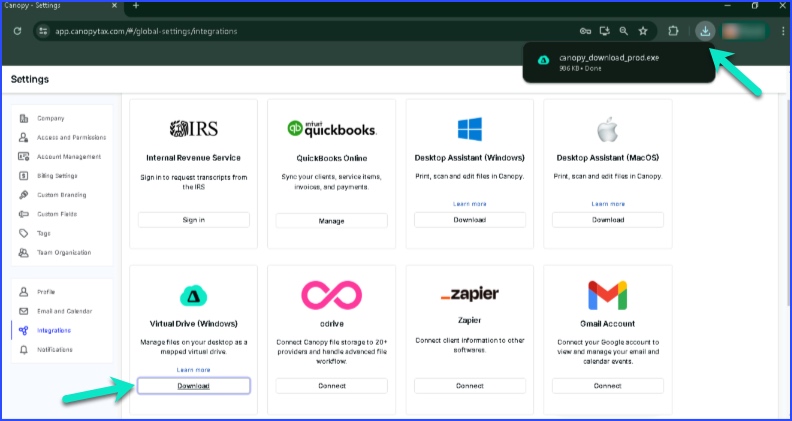Select Custom Branding in sidebar
The image size is (792, 421).
tap(62, 195)
